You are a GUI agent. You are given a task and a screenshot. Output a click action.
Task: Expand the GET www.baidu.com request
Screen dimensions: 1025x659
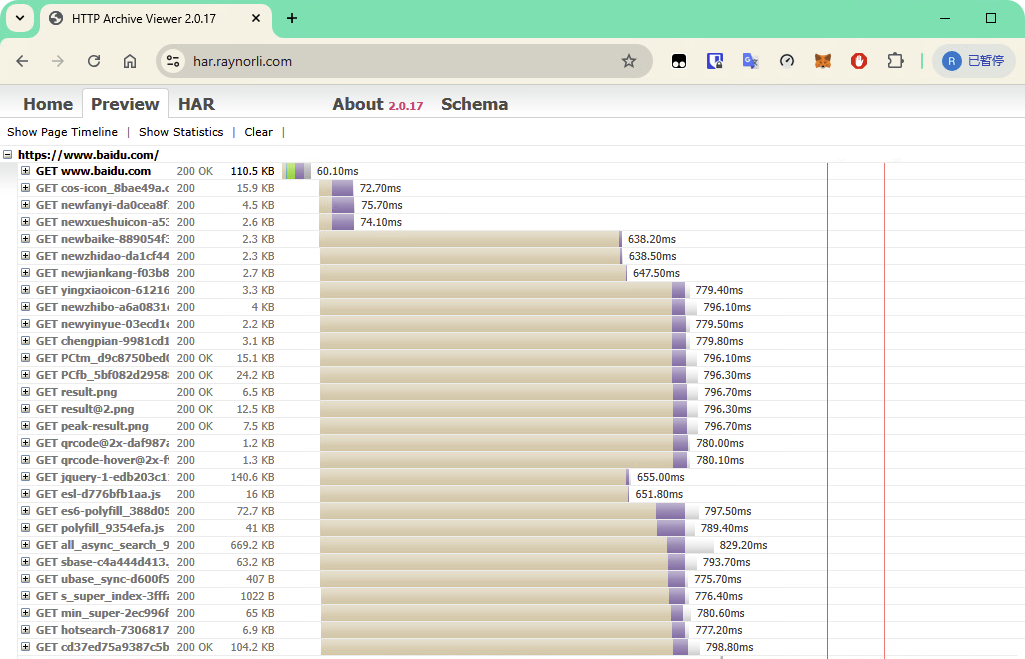pyautogui.click(x=25, y=171)
